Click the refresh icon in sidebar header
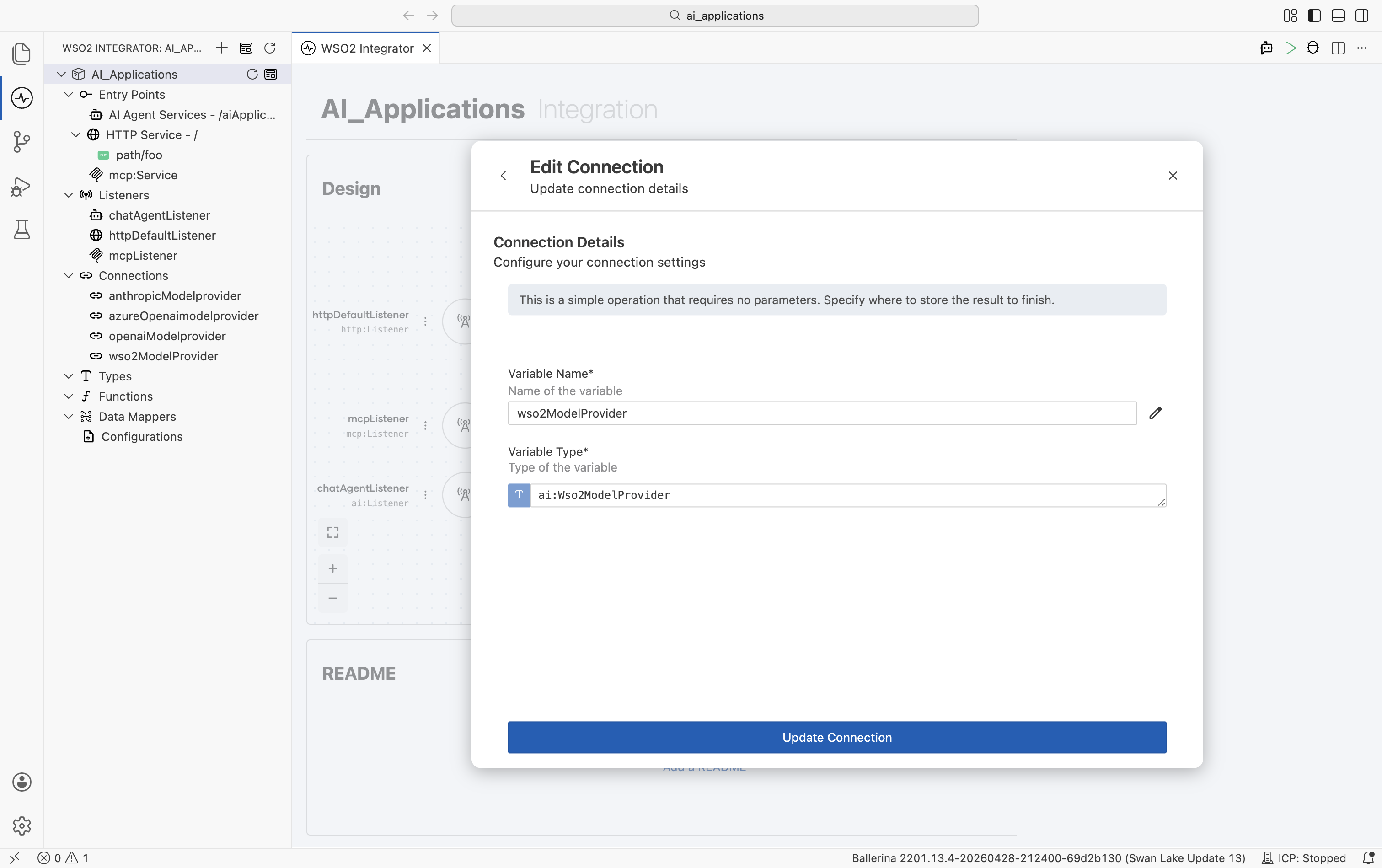The width and height of the screenshot is (1382, 868). [270, 48]
